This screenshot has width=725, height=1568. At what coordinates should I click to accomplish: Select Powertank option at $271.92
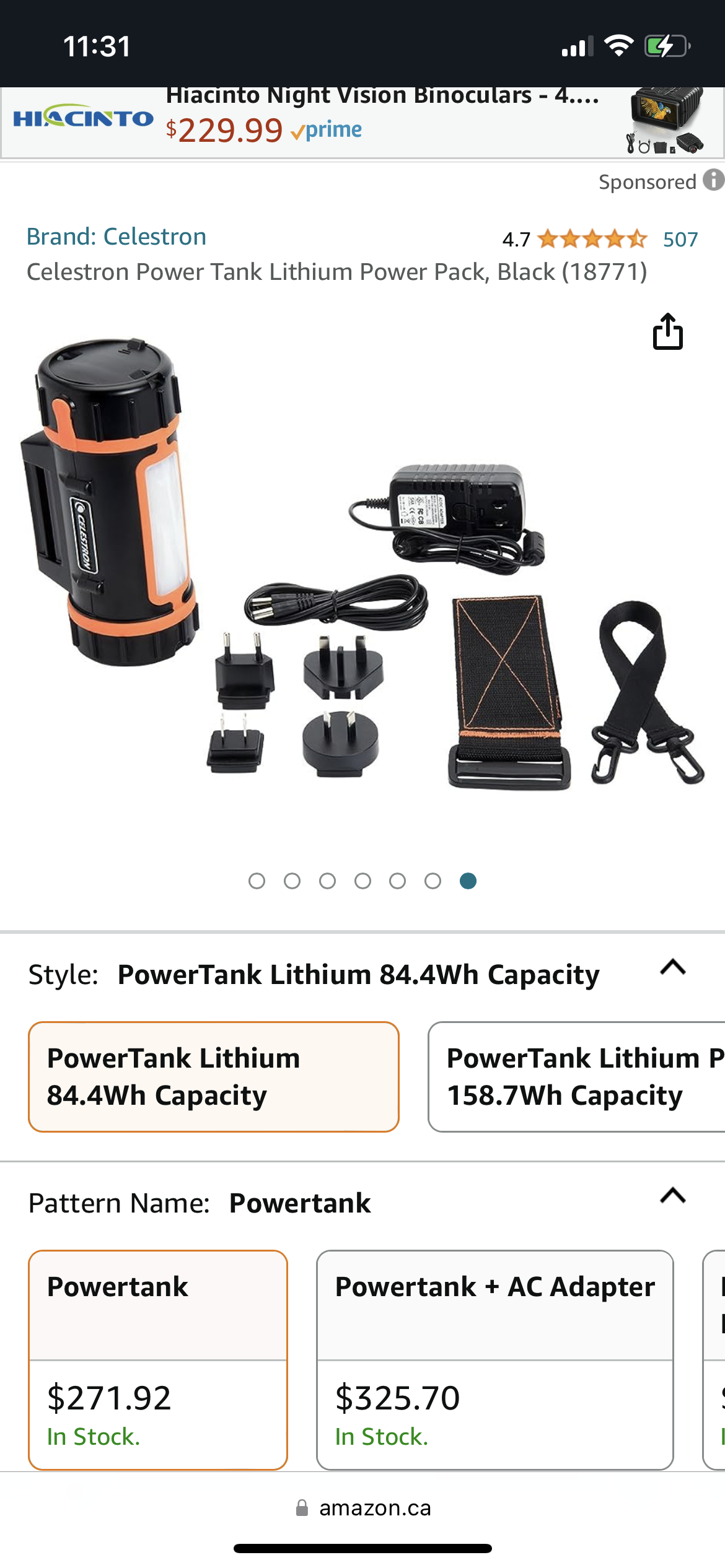[x=158, y=1360]
